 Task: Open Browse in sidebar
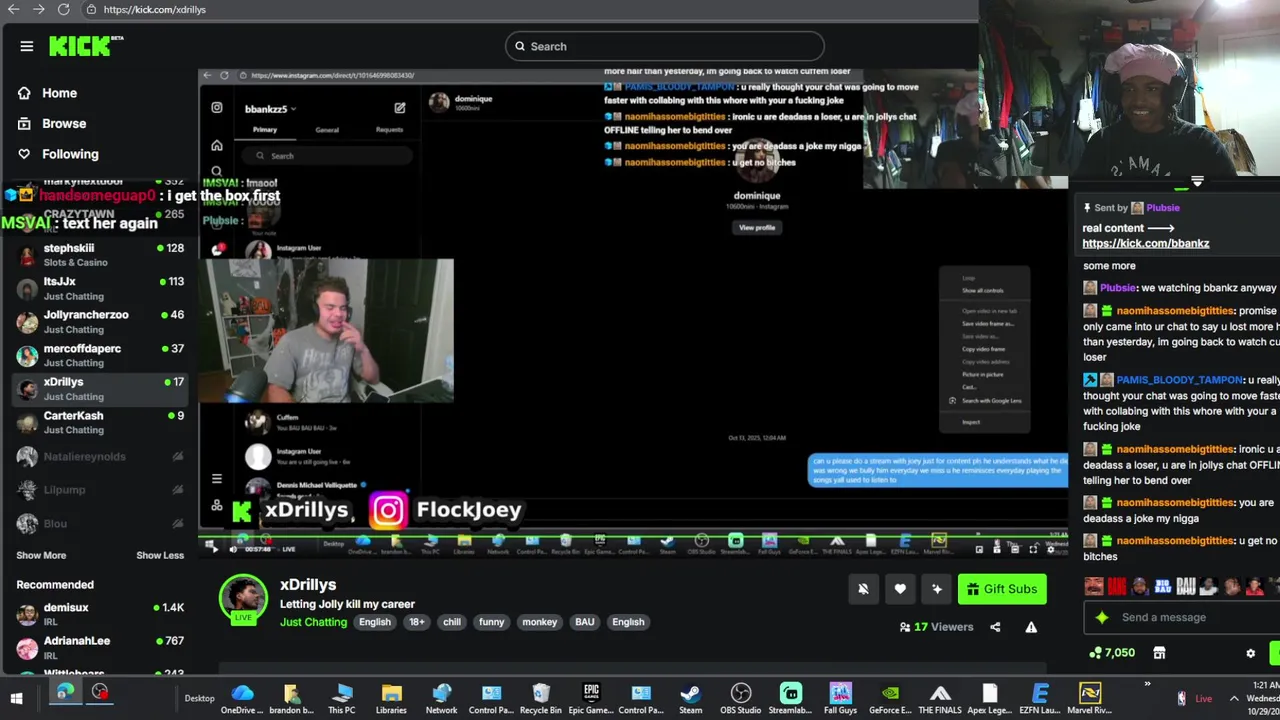click(64, 124)
